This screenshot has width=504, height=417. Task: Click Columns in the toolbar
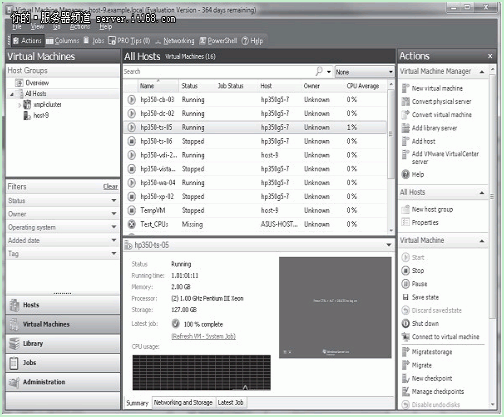tap(63, 41)
